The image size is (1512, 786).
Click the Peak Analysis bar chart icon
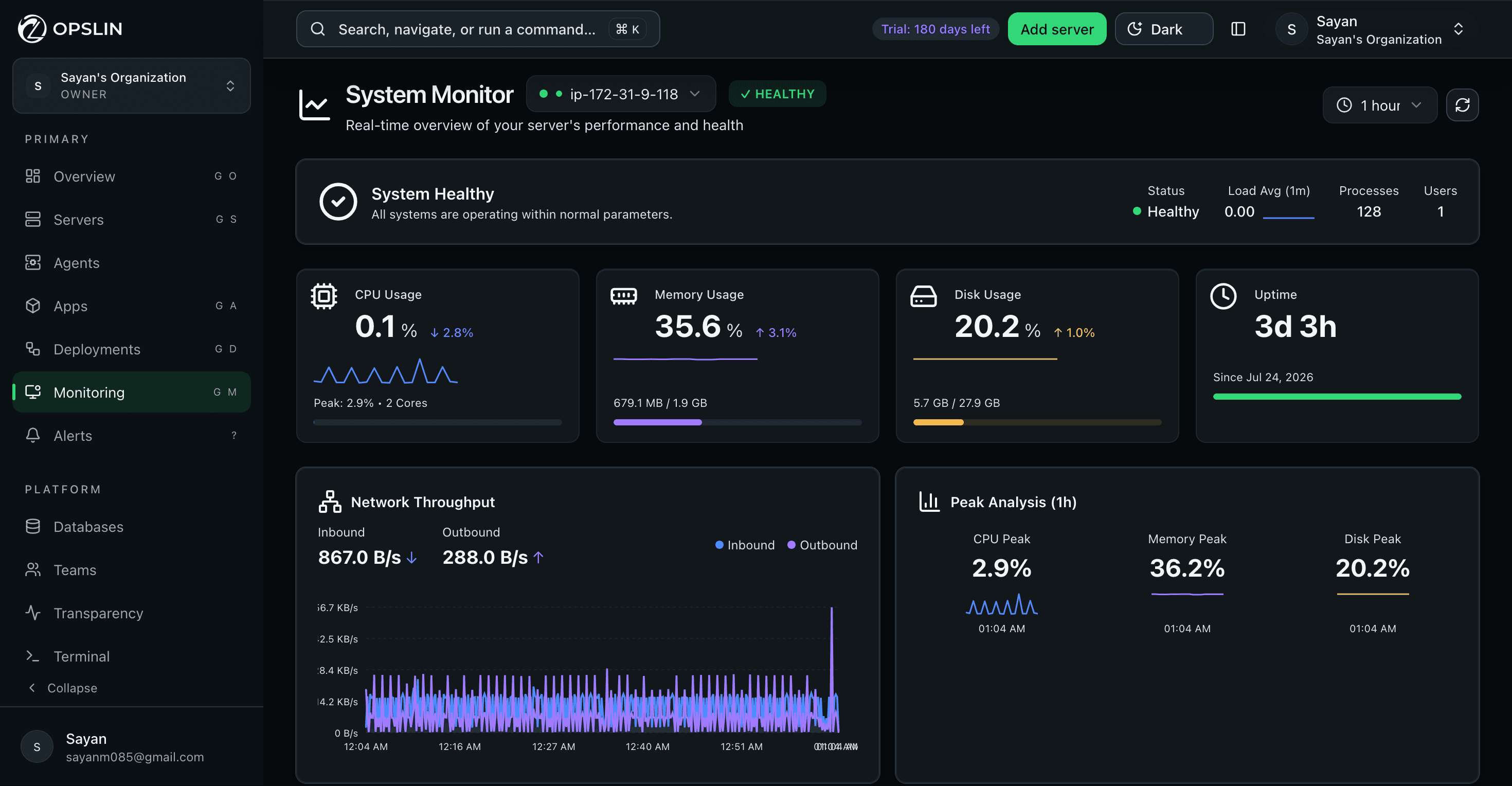(929, 502)
